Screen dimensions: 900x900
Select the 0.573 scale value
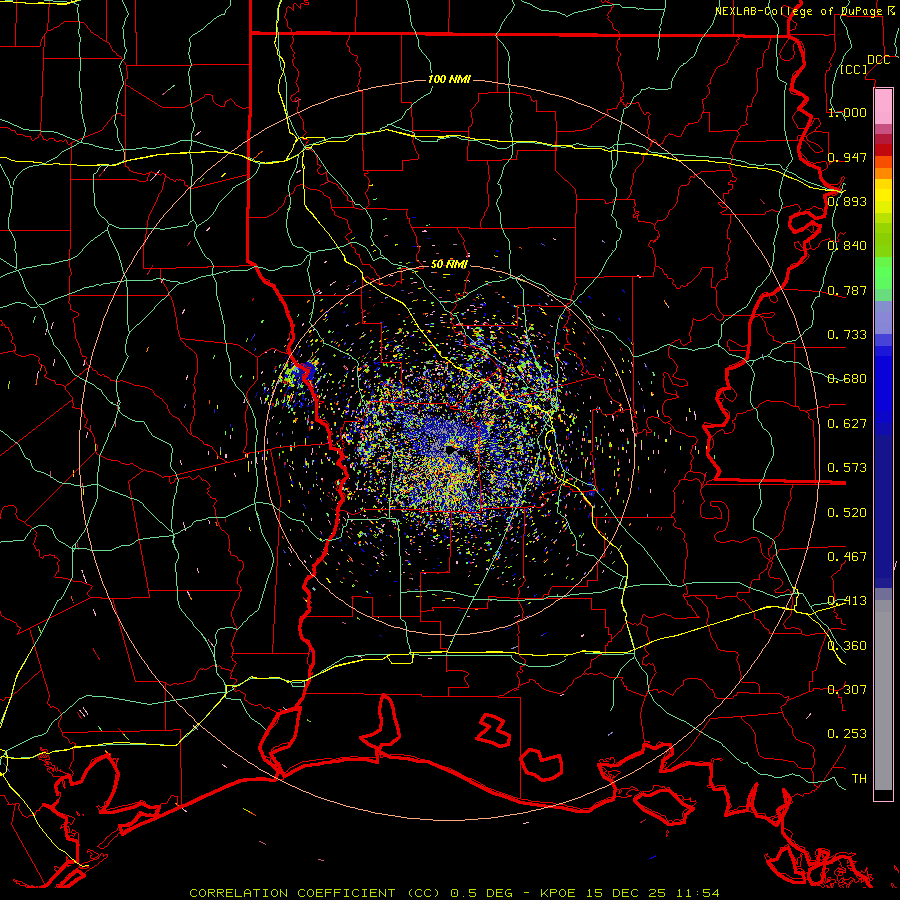click(847, 468)
